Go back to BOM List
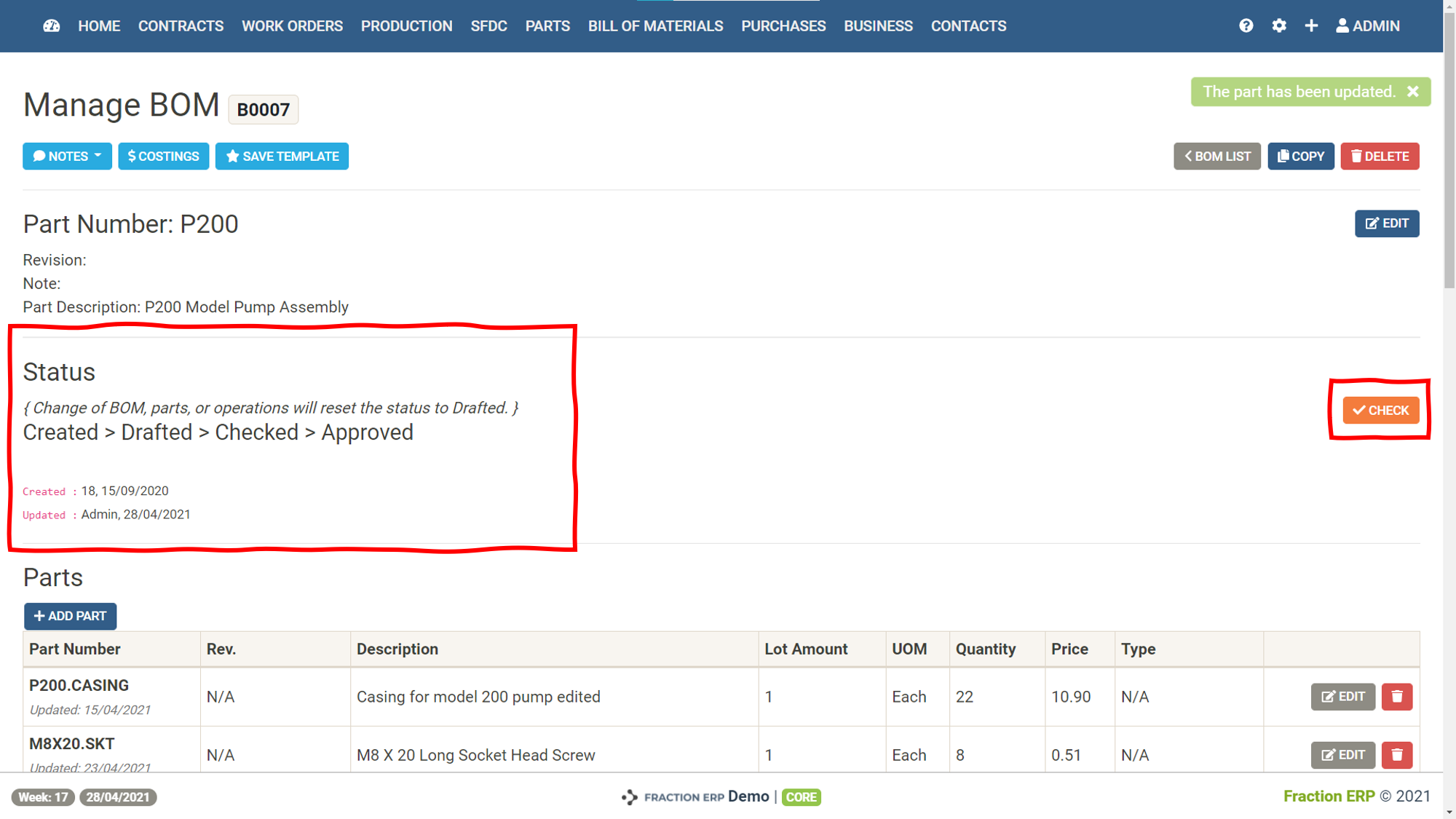 click(x=1216, y=157)
